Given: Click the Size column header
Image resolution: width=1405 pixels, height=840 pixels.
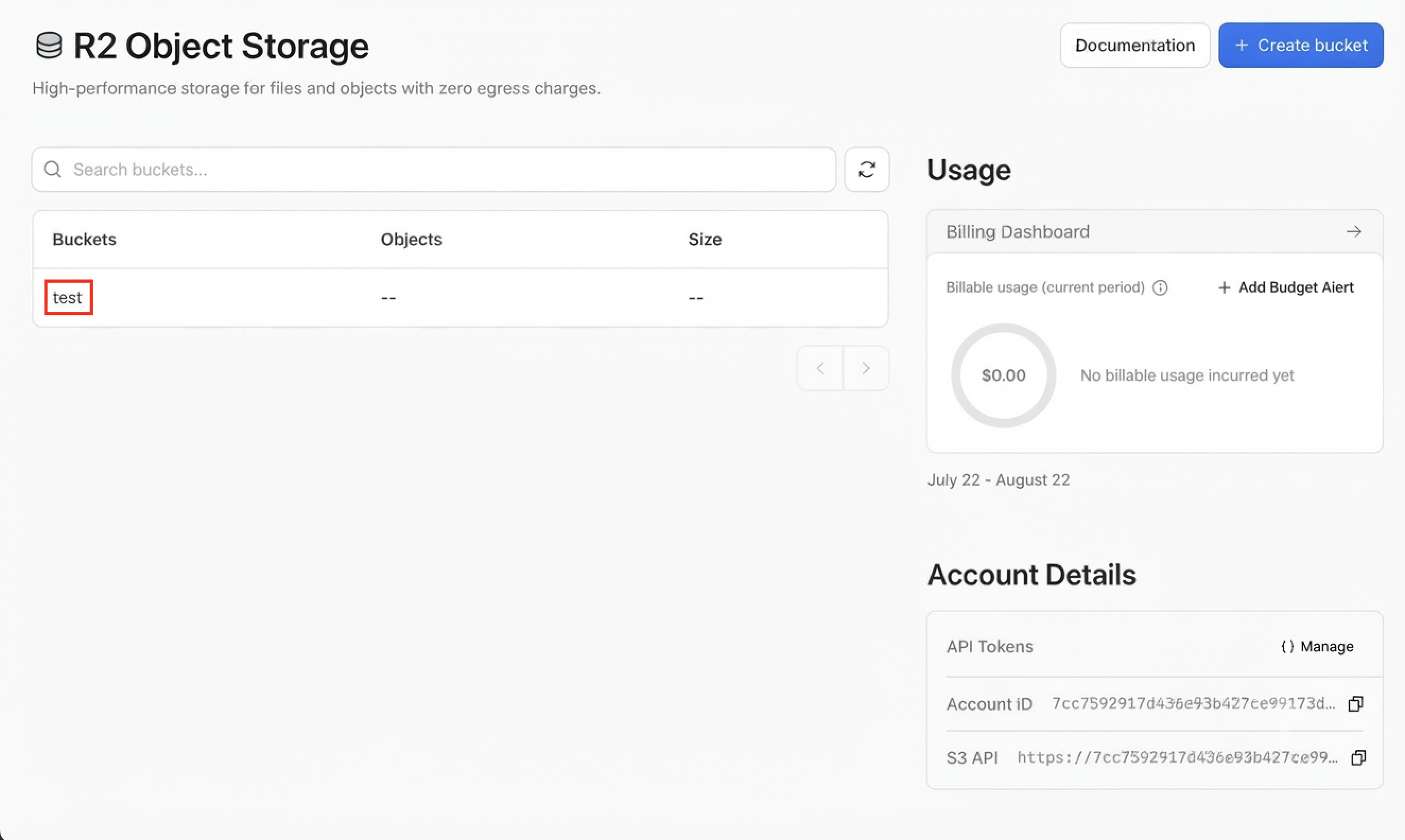Looking at the screenshot, I should tap(705, 240).
